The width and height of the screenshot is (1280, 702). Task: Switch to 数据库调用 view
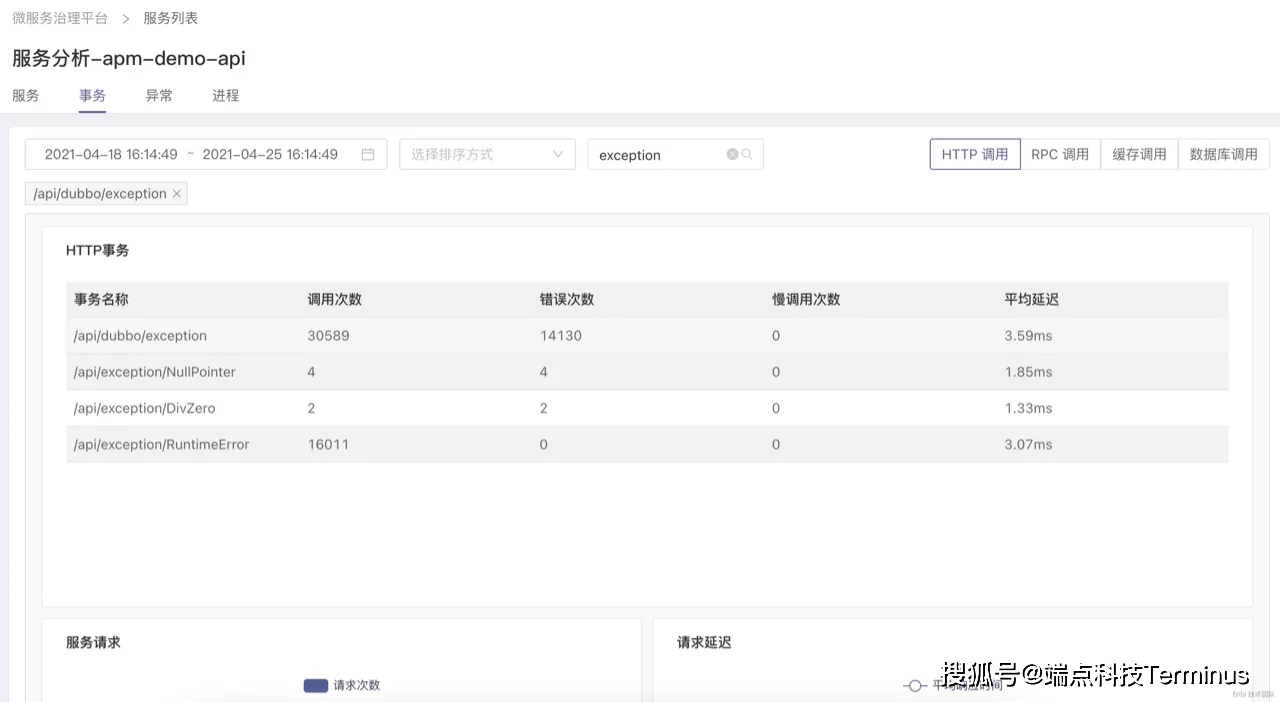pyautogui.click(x=1223, y=154)
